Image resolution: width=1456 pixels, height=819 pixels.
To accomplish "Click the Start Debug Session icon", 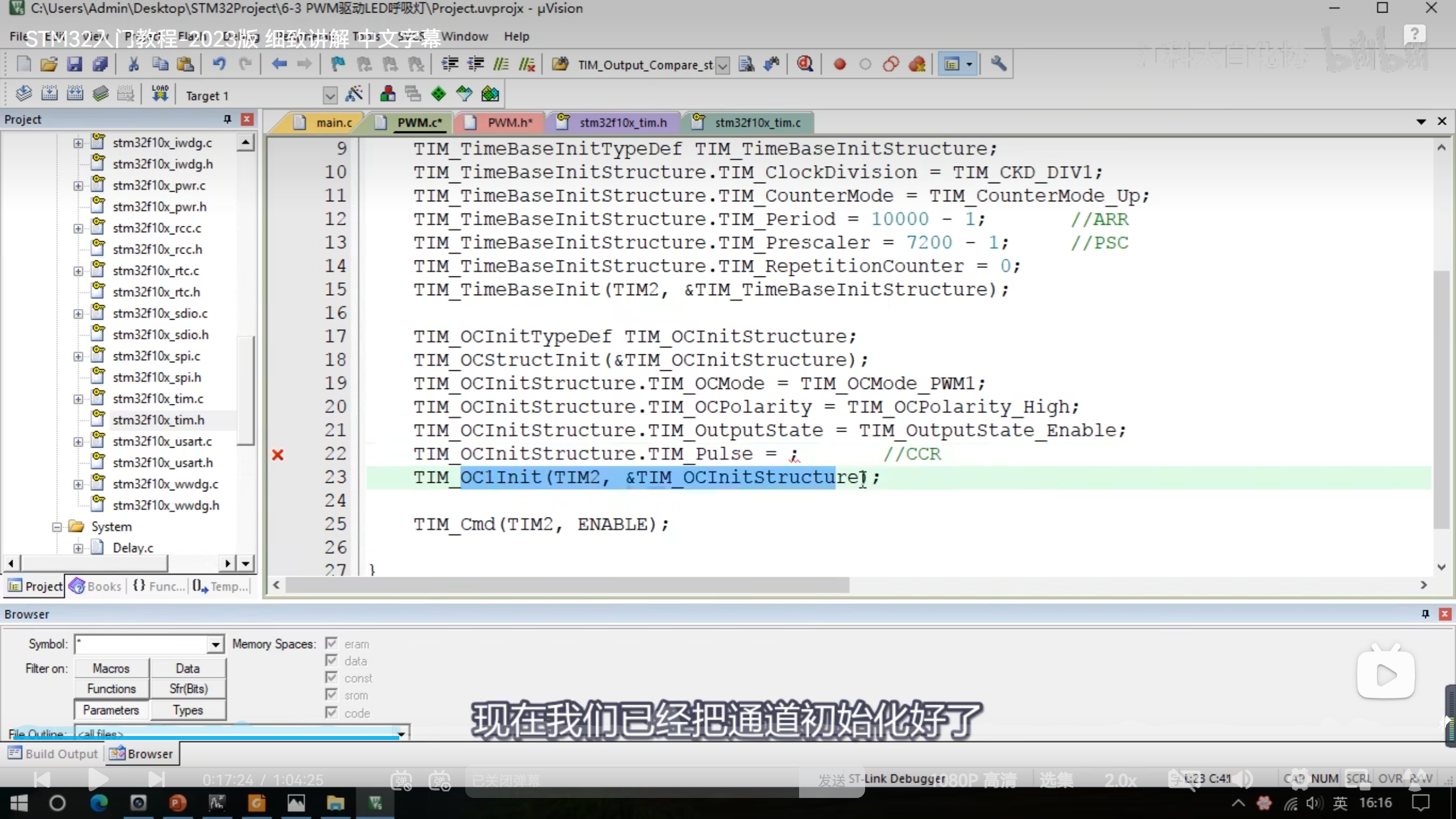I will coord(805,64).
